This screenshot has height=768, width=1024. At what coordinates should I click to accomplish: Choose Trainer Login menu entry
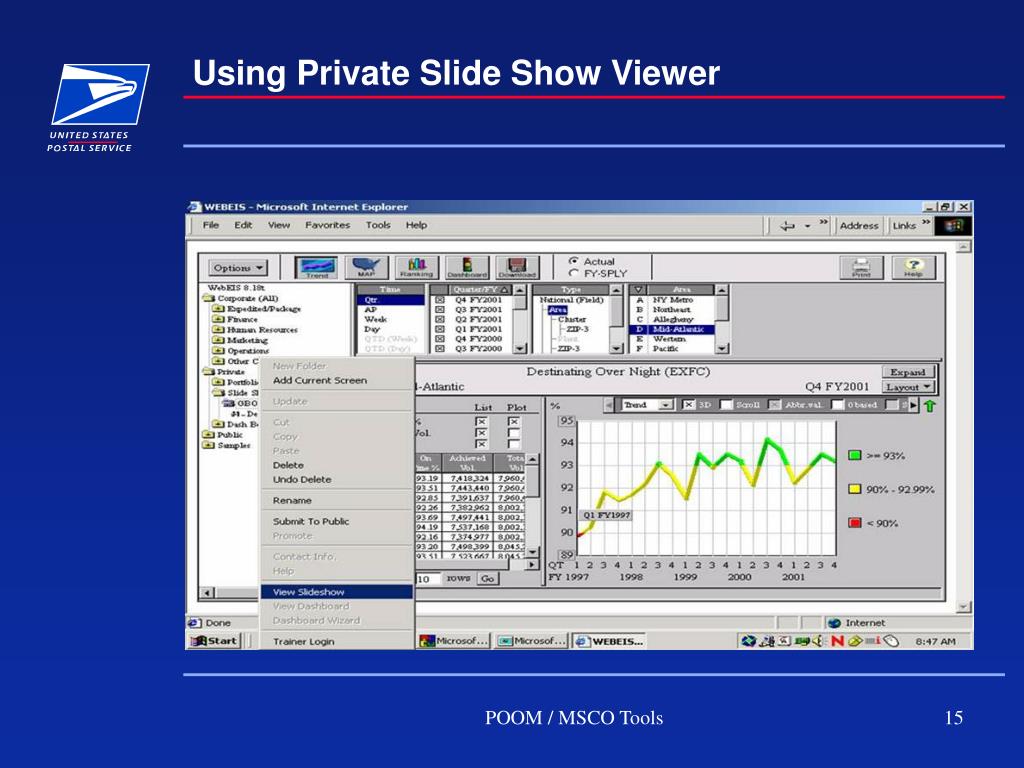click(x=304, y=641)
